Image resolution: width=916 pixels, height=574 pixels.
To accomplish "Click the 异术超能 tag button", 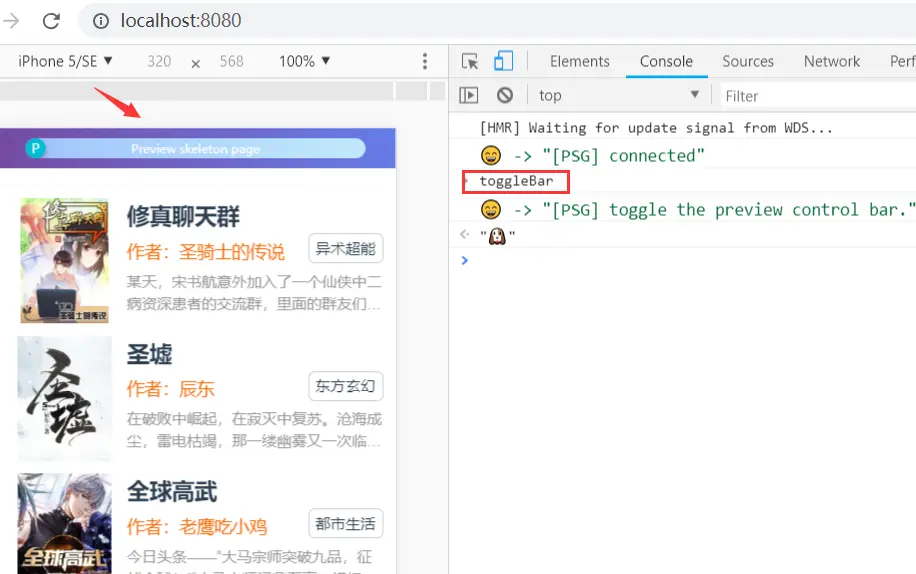I will [346, 249].
